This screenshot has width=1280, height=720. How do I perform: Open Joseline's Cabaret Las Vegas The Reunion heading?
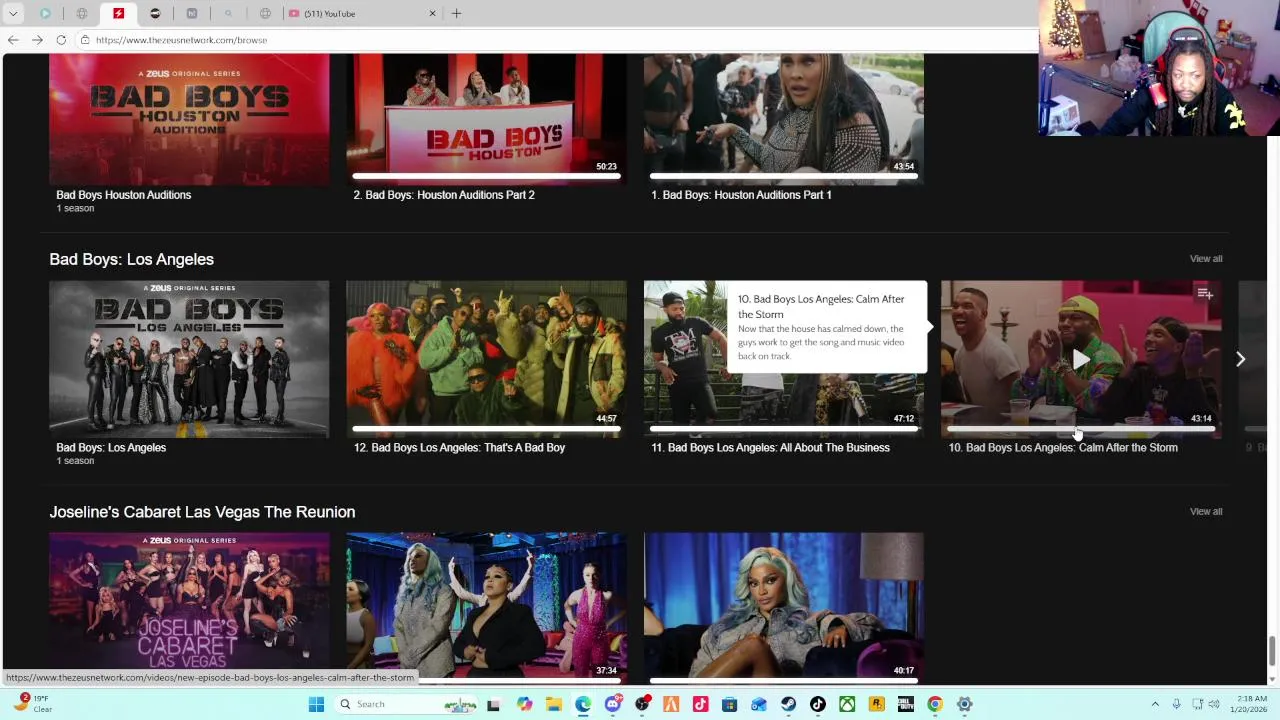coord(202,512)
